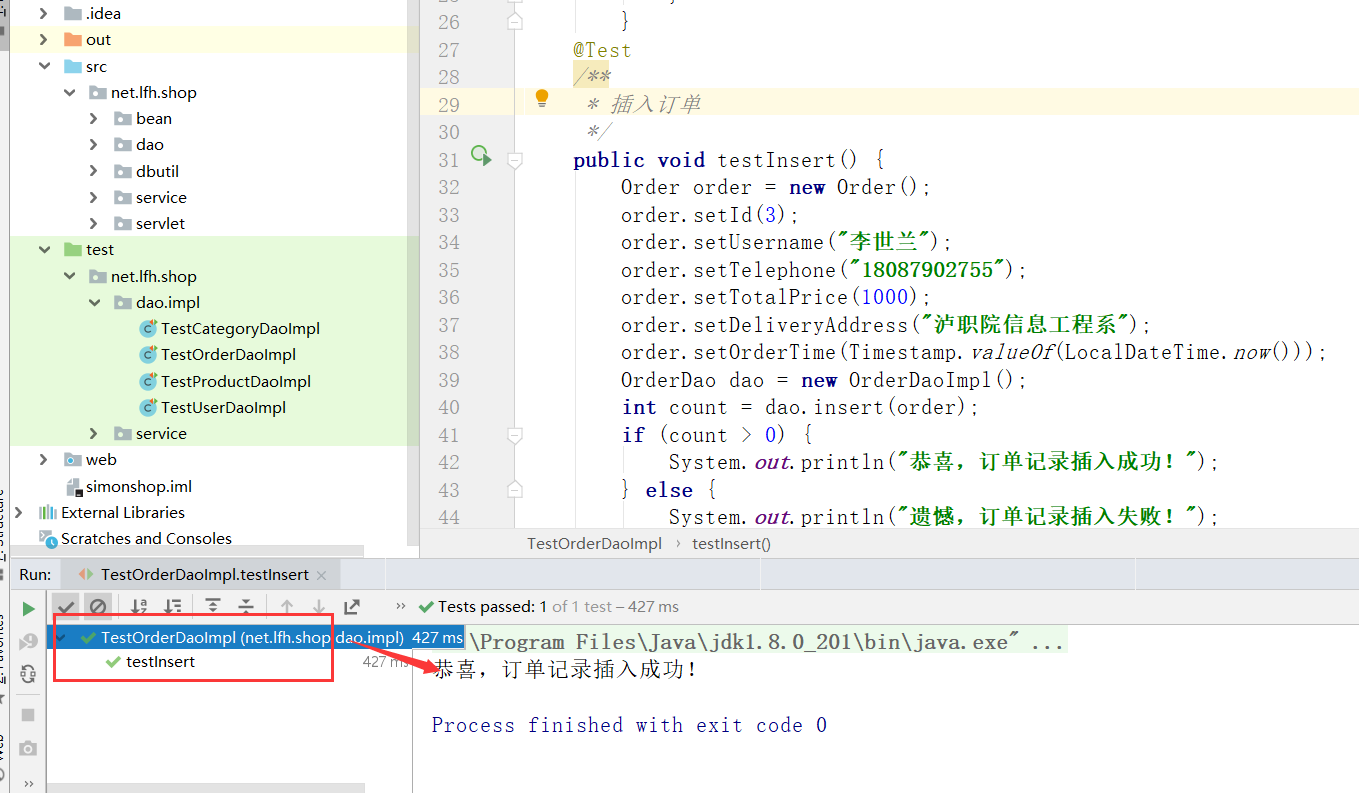
Task: Show more Run sidebar actions at bottom
Action: click(28, 784)
